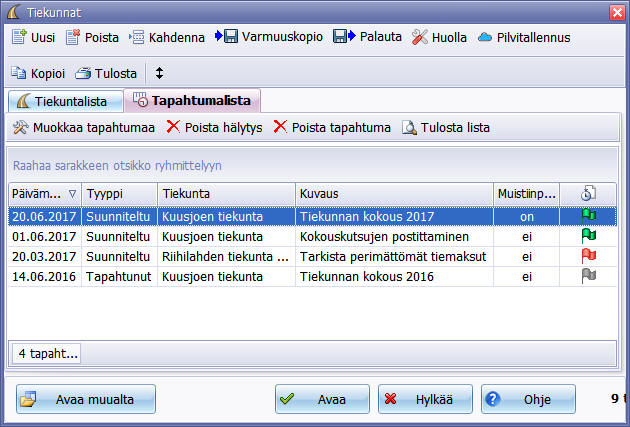Click the Avaa button
The image size is (630, 427).
tap(322, 399)
